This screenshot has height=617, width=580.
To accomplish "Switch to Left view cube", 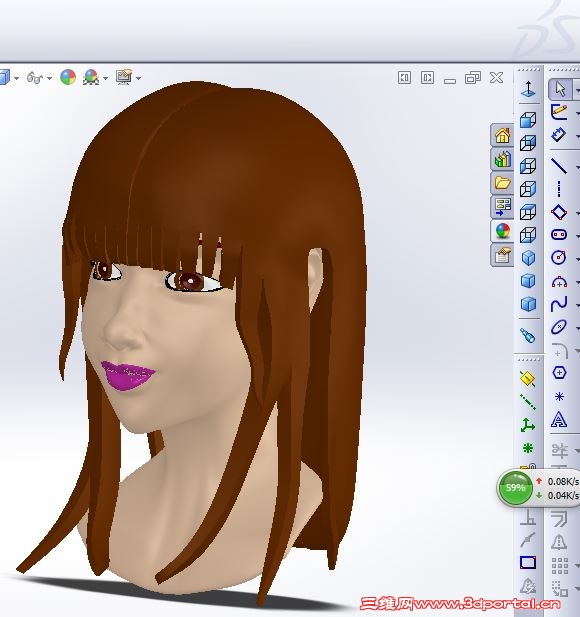I will (x=528, y=166).
